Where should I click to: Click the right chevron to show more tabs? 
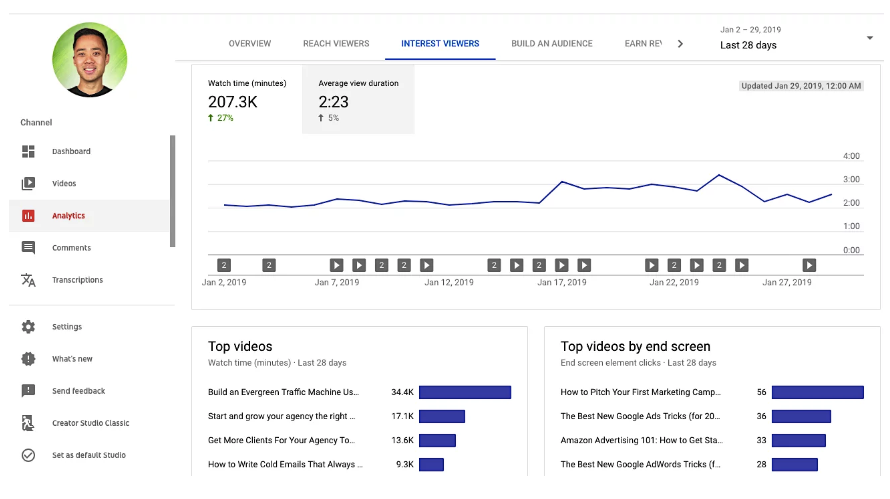680,44
